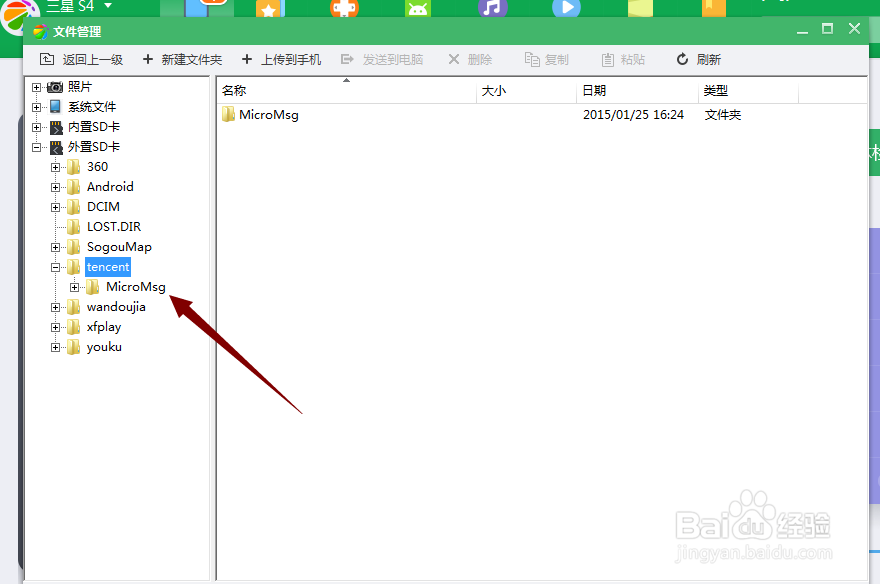This screenshot has height=584, width=880.
Task: Select the xfplay folder in tree
Action: pyautogui.click(x=104, y=327)
